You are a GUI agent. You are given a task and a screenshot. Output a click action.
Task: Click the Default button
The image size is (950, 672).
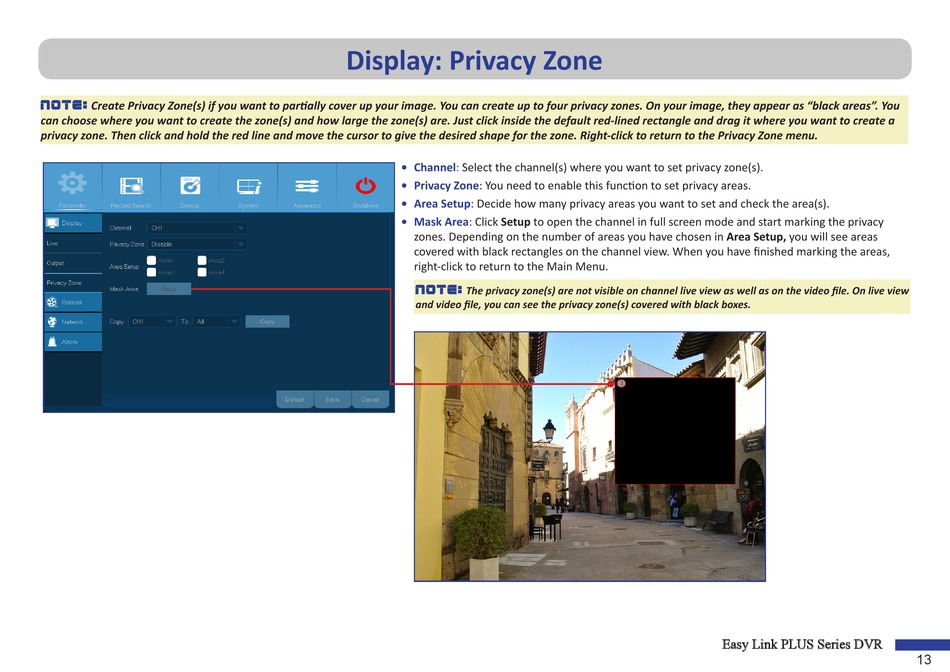294,399
